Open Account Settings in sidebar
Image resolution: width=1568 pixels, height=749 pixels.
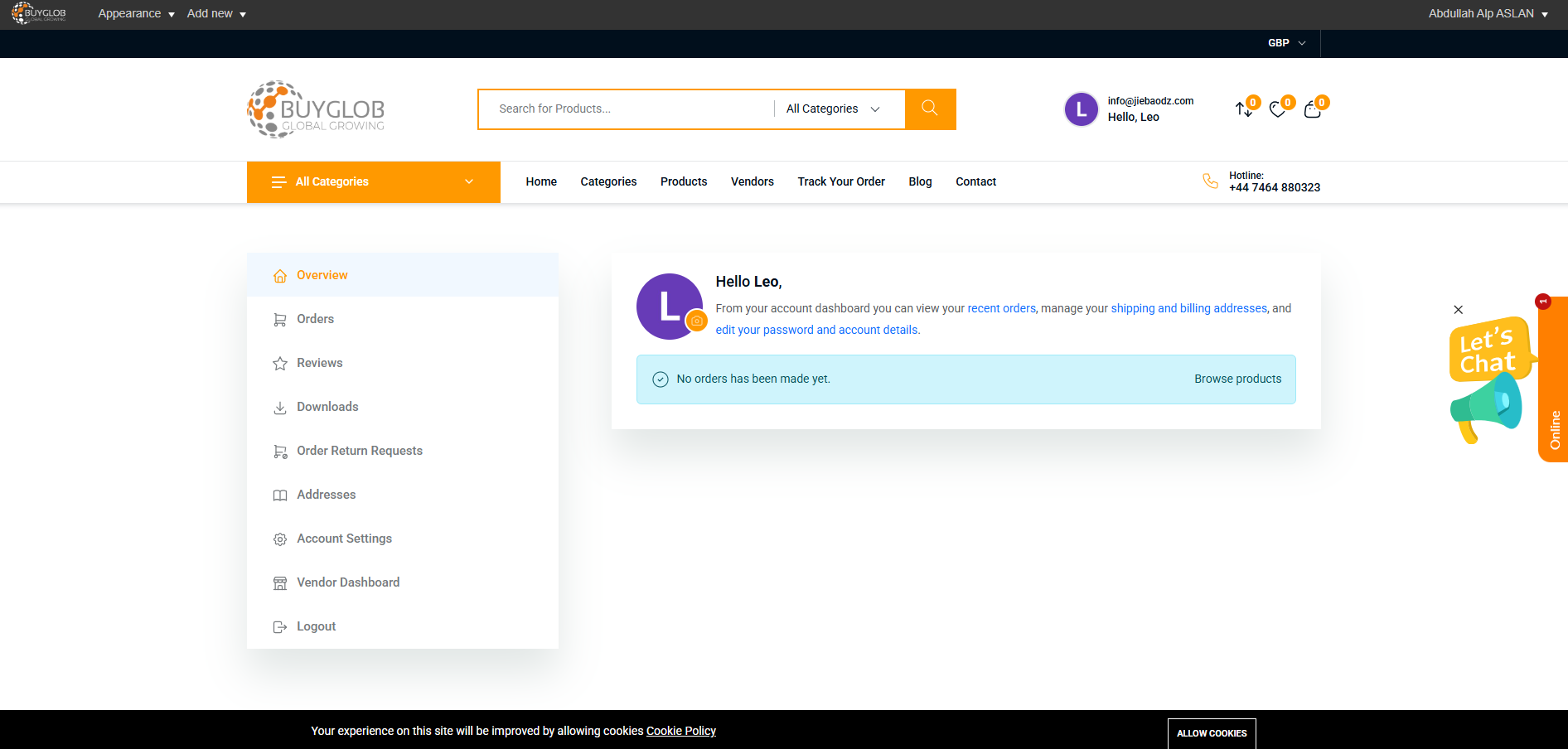tap(403, 539)
